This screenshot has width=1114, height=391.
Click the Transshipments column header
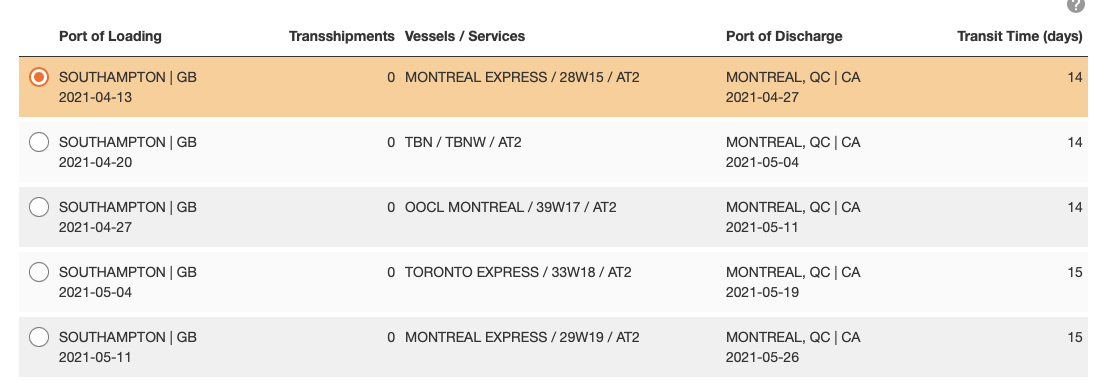pos(342,36)
